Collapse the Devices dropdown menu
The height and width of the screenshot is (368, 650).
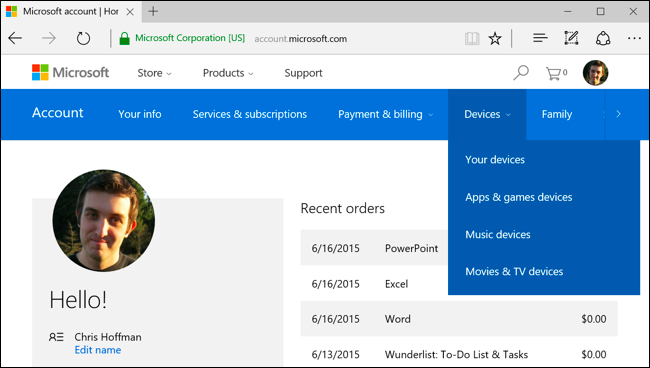pos(487,114)
